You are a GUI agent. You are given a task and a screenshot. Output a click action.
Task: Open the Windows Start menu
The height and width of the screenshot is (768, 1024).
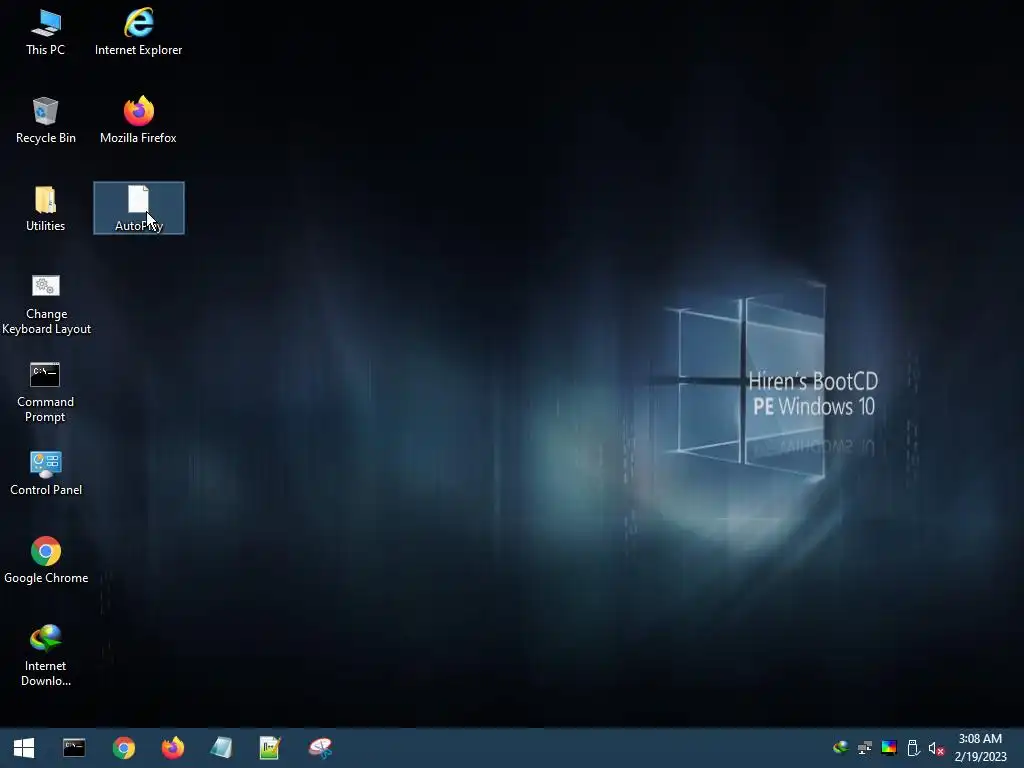[x=24, y=748]
